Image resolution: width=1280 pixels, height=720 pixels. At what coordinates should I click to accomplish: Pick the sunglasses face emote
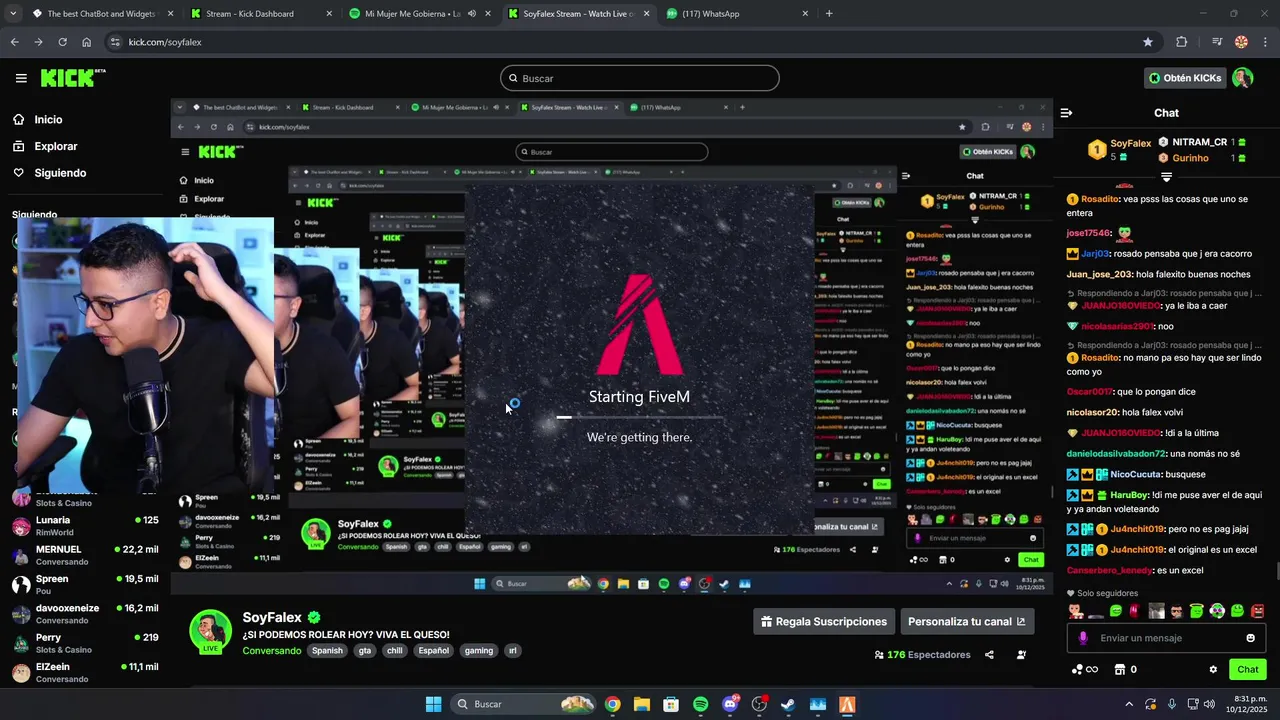coord(1177,611)
